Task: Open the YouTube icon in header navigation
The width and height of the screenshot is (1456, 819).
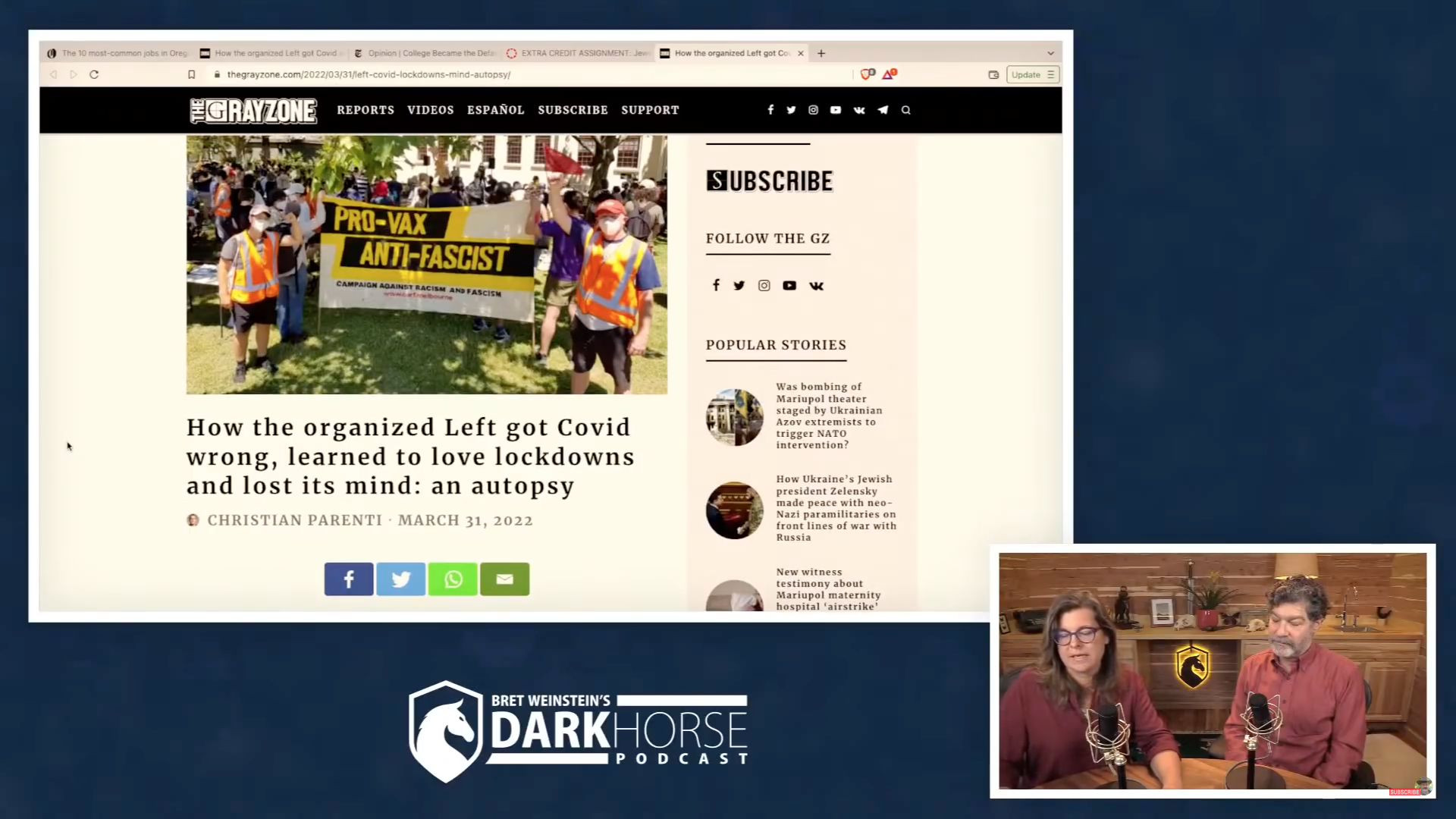Action: click(x=836, y=110)
